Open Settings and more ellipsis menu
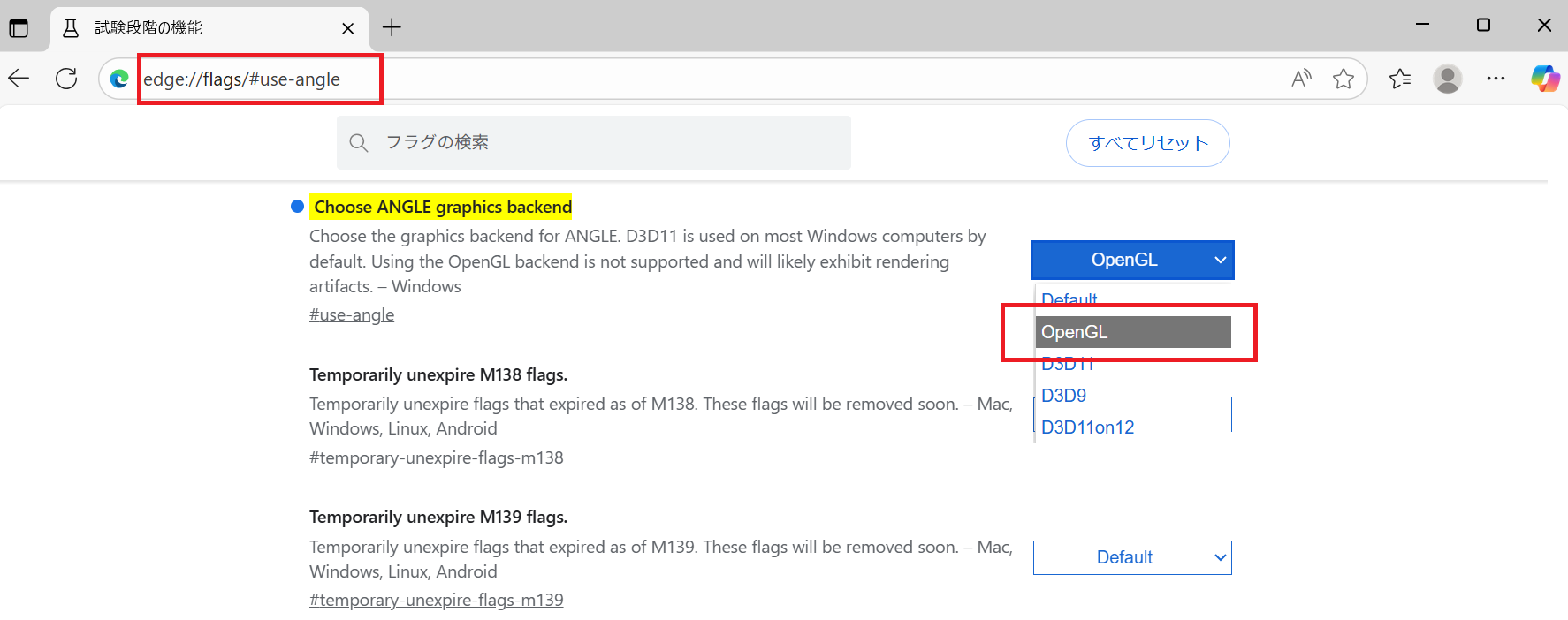This screenshot has height=620, width=1568. tap(1496, 79)
